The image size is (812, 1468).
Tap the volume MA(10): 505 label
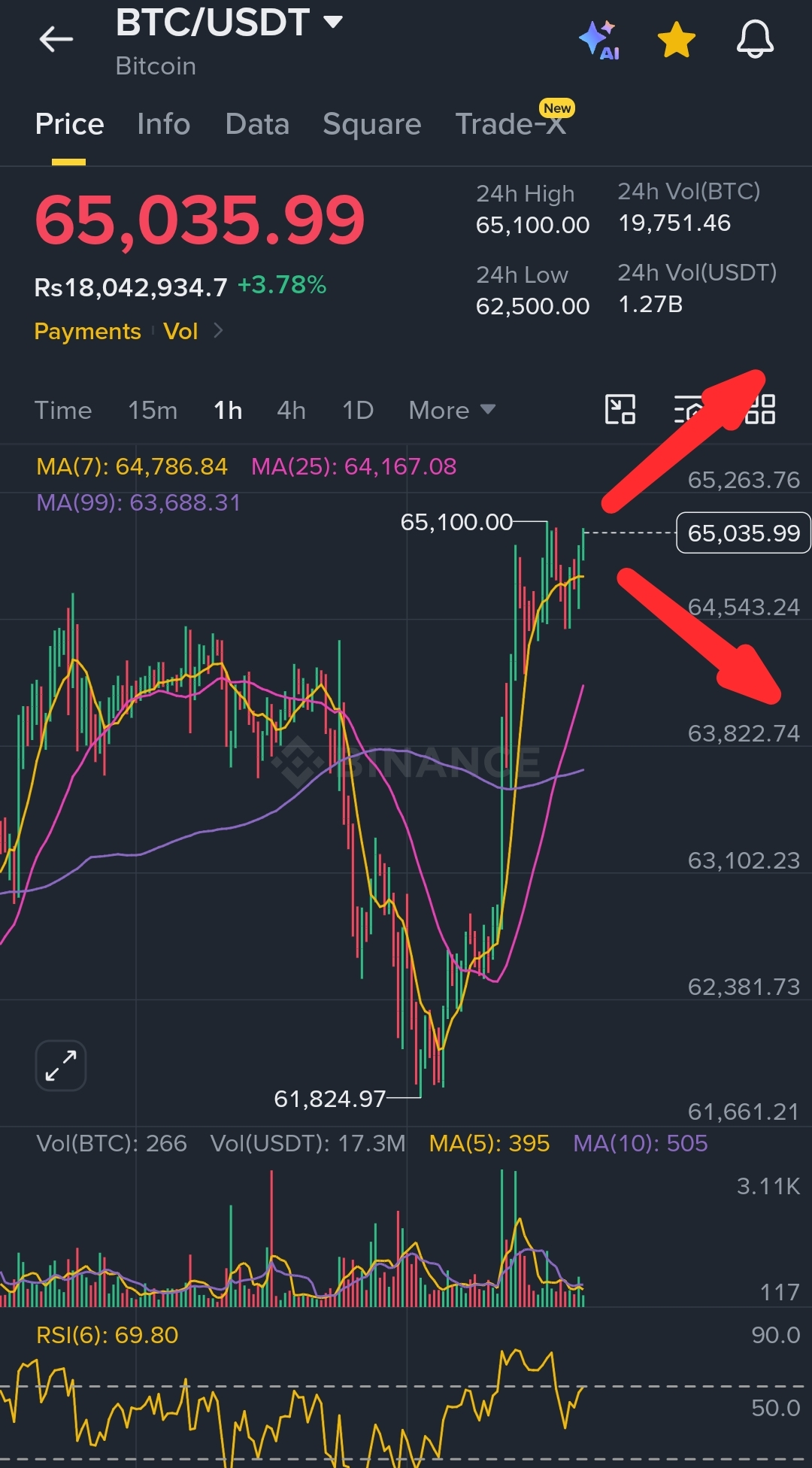[x=641, y=1144]
